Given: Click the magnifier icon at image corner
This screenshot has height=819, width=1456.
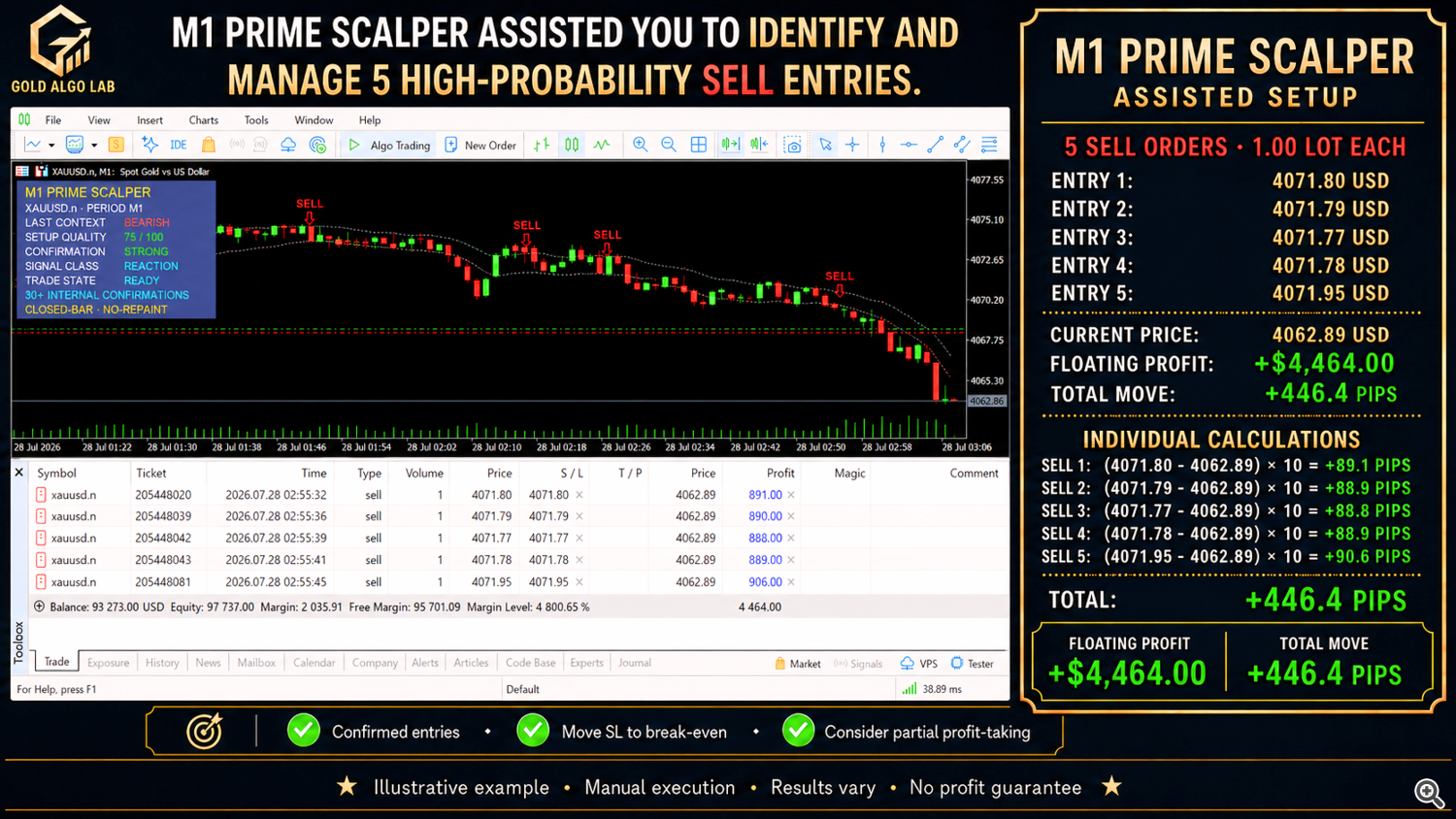Looking at the screenshot, I should 1429,793.
